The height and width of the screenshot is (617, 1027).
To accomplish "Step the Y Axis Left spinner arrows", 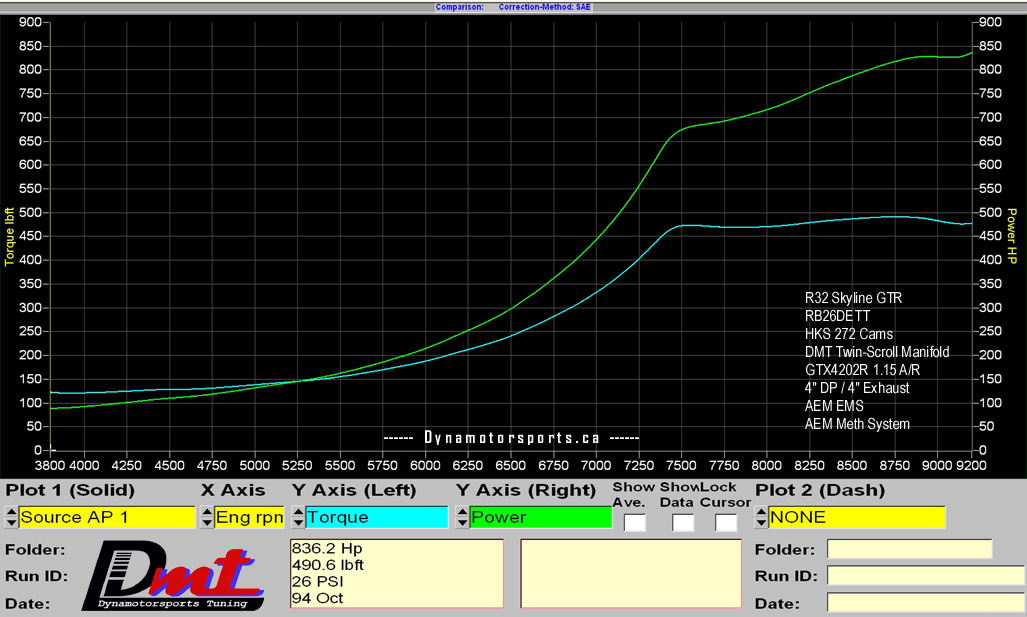I will tap(299, 517).
